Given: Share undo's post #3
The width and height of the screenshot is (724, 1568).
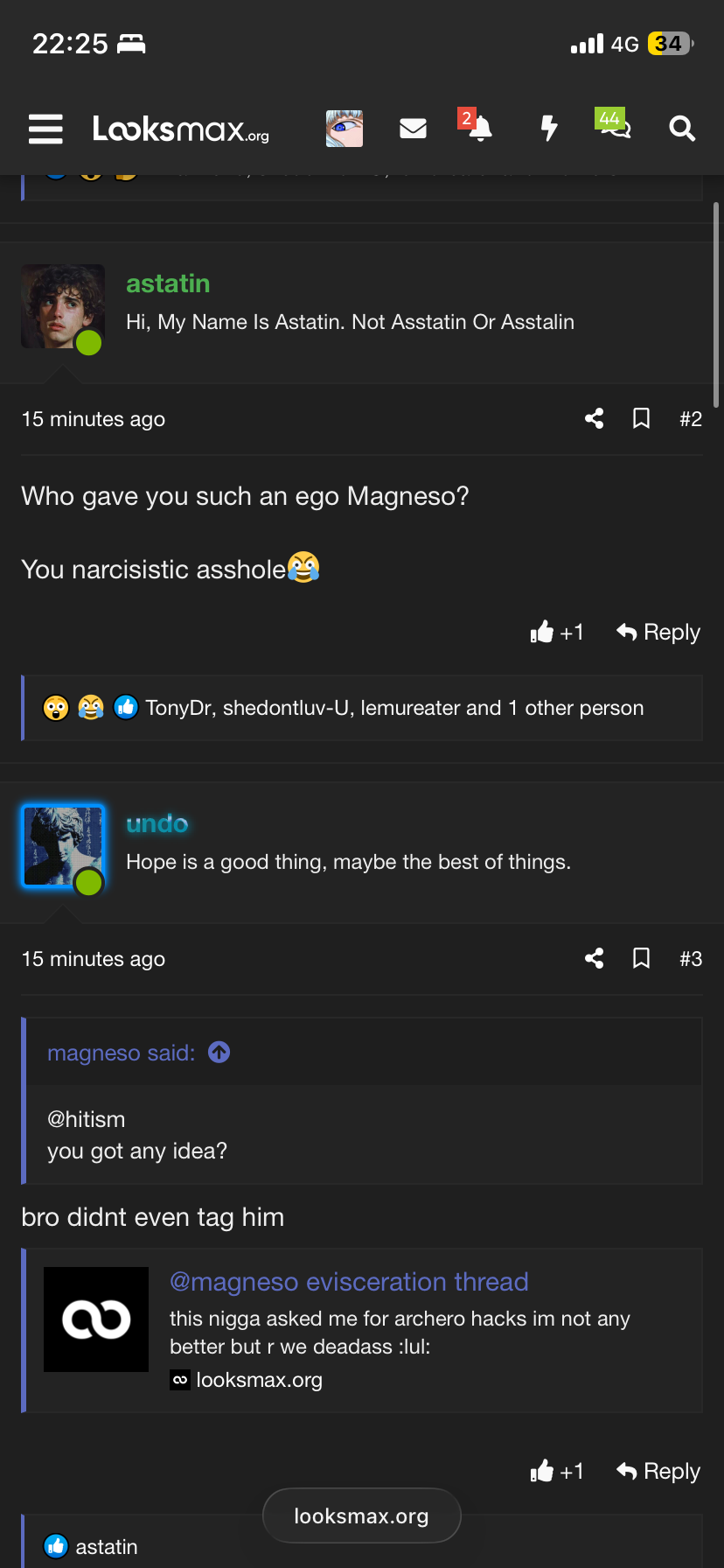Looking at the screenshot, I should pyautogui.click(x=595, y=959).
